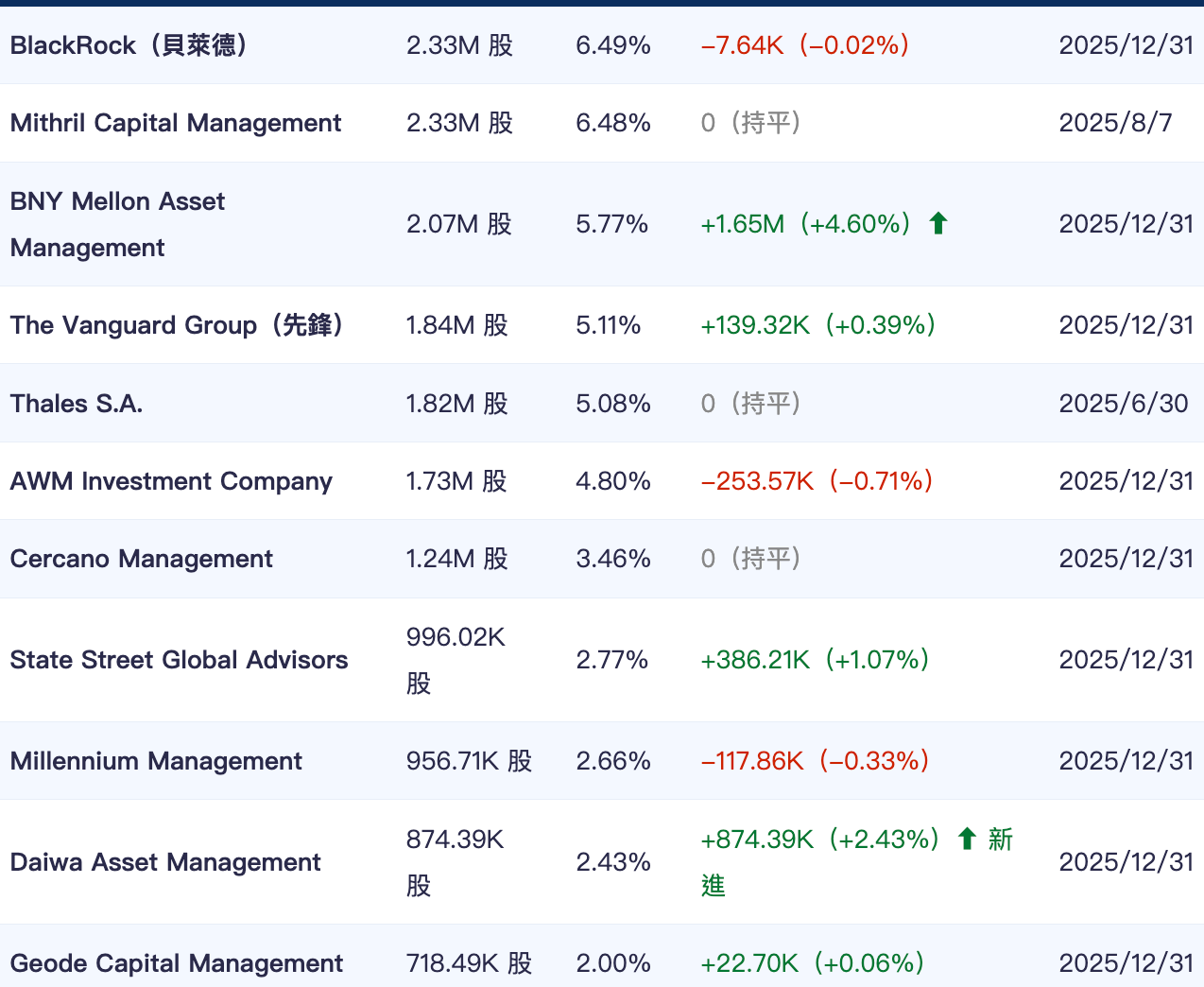This screenshot has height=987, width=1204.
Task: Click the 5.08% ownership value
Action: (x=613, y=404)
